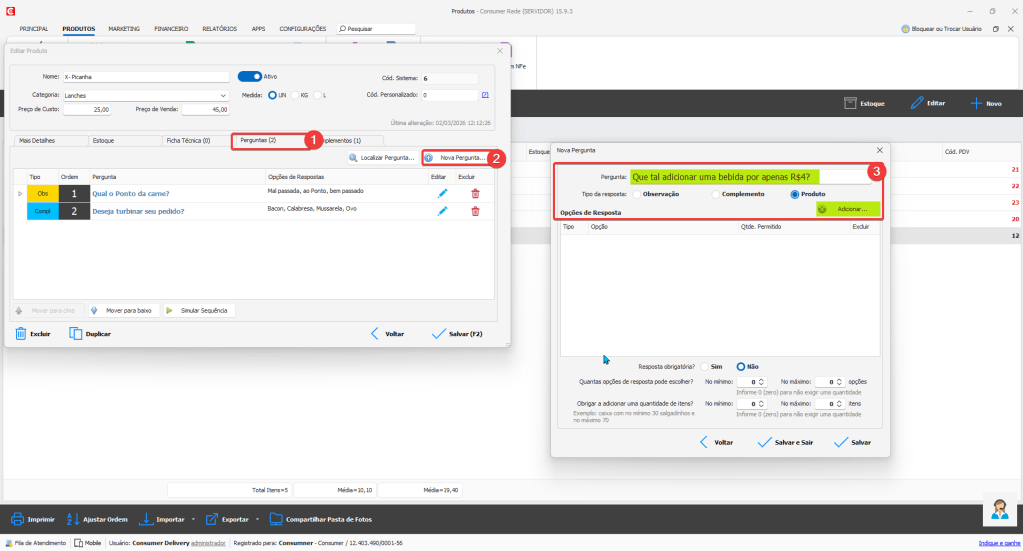The image size is (1023, 551).
Task: Click the Estoque icon in dark toolbar
Action: (x=849, y=103)
